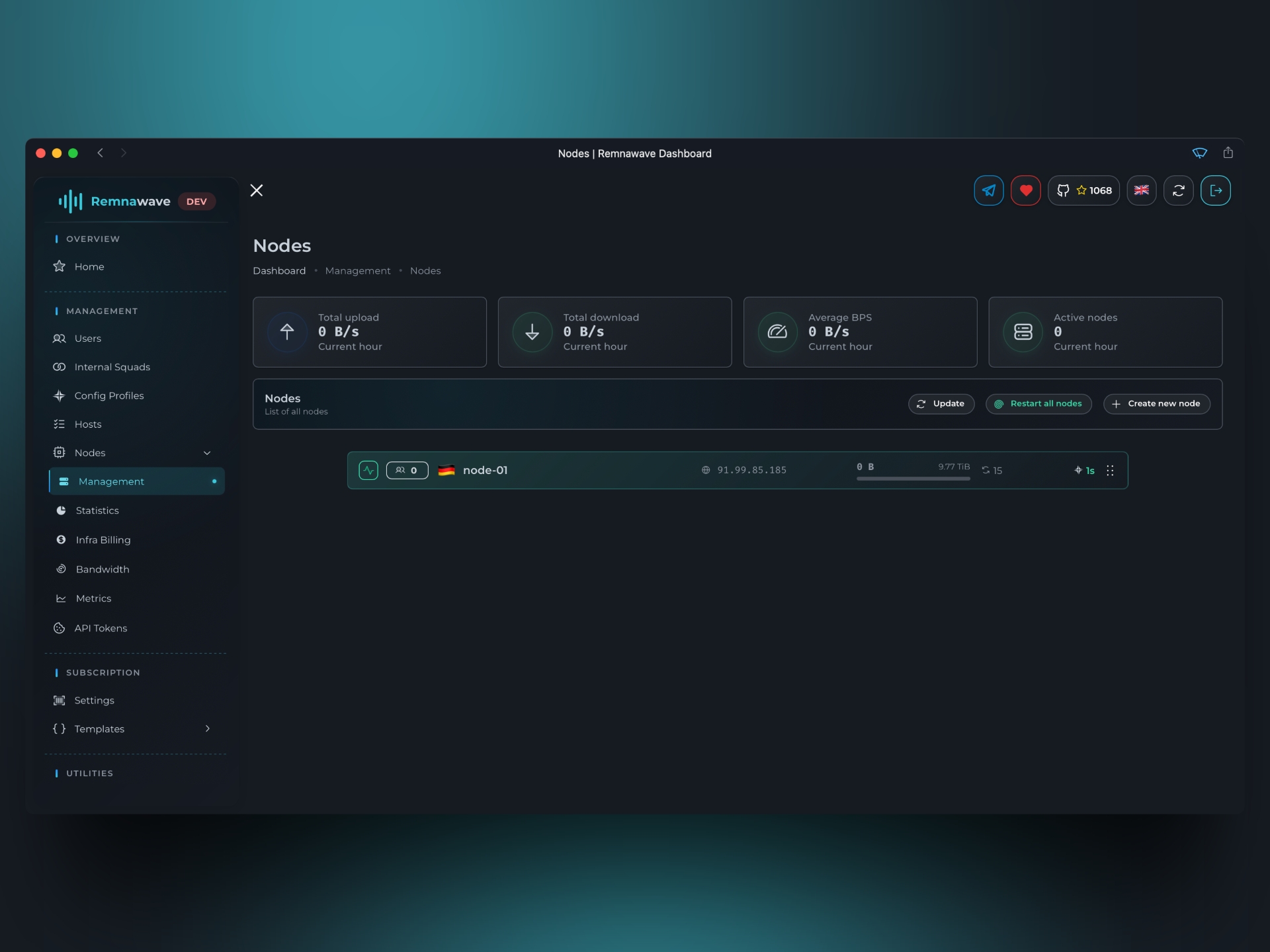Select Statistics under Nodes menu

(97, 510)
